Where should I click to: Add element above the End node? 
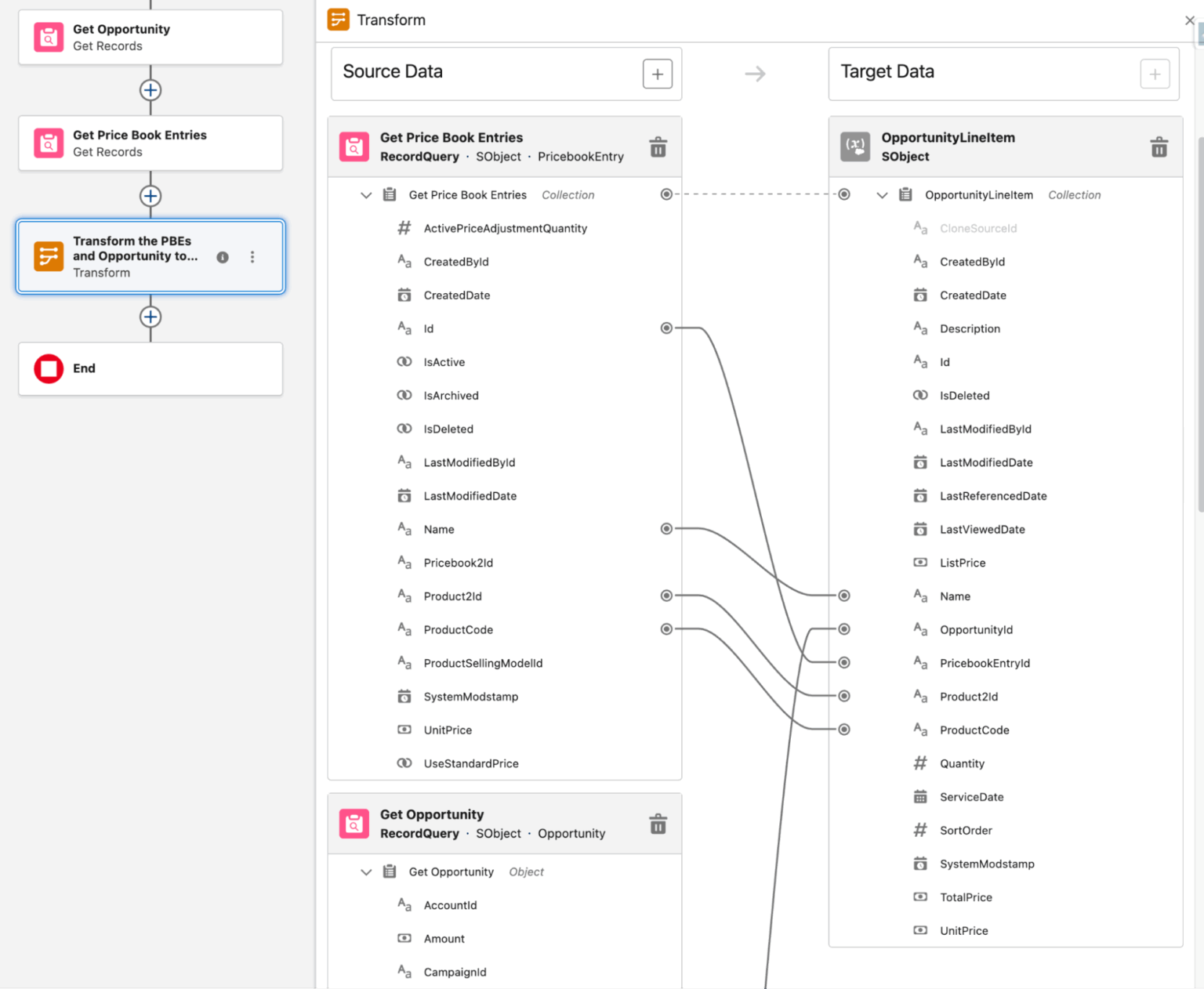[x=150, y=317]
